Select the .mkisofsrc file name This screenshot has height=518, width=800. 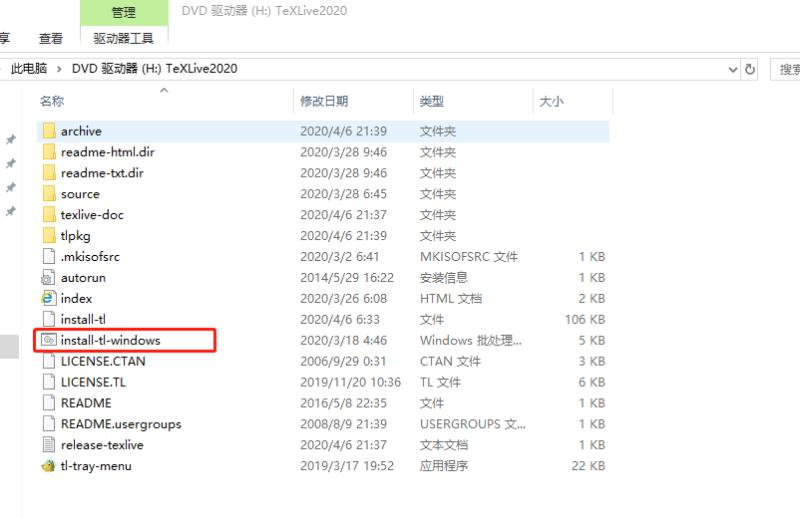[90, 257]
